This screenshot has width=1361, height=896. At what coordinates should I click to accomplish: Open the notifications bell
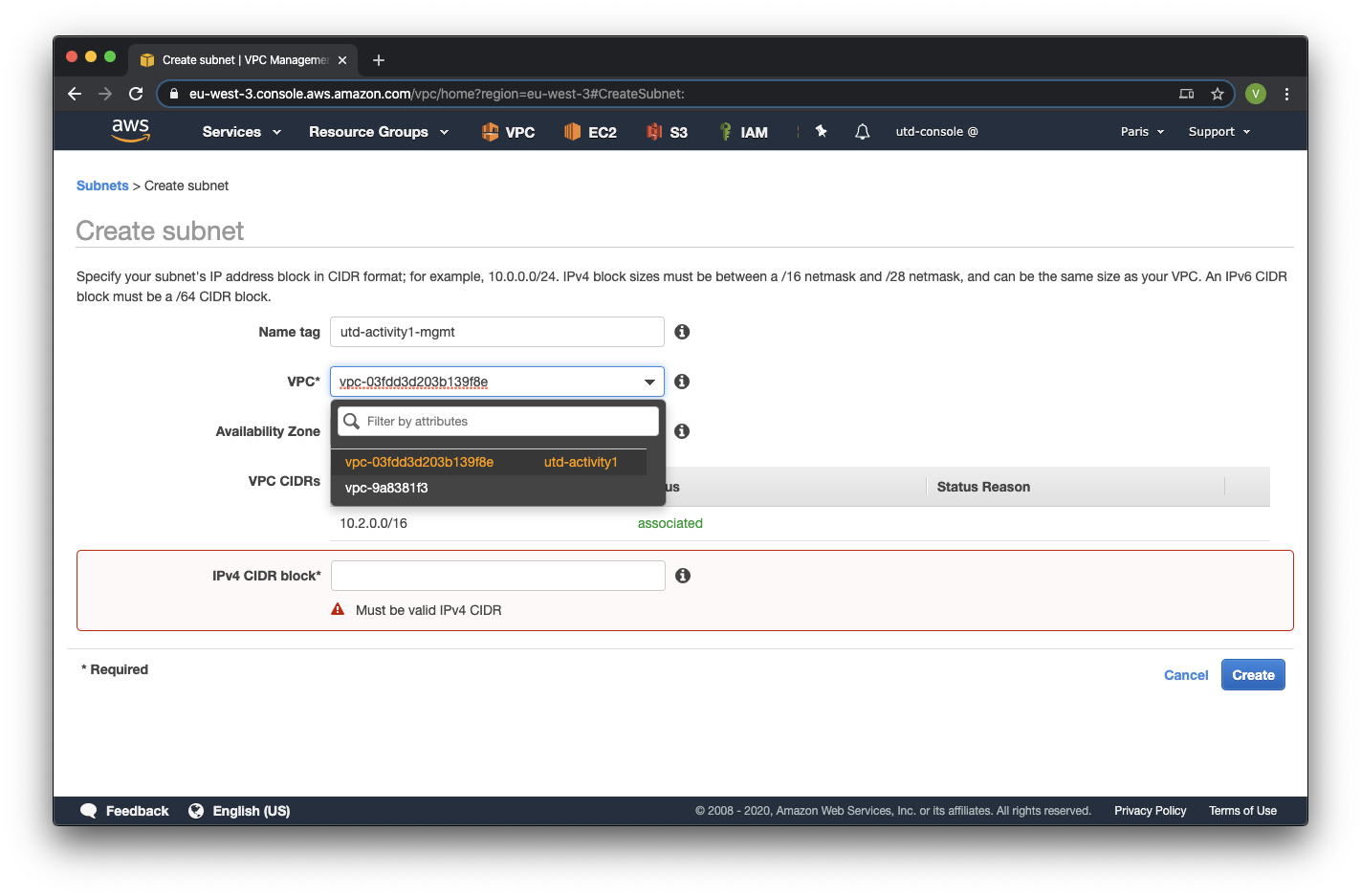[862, 132]
